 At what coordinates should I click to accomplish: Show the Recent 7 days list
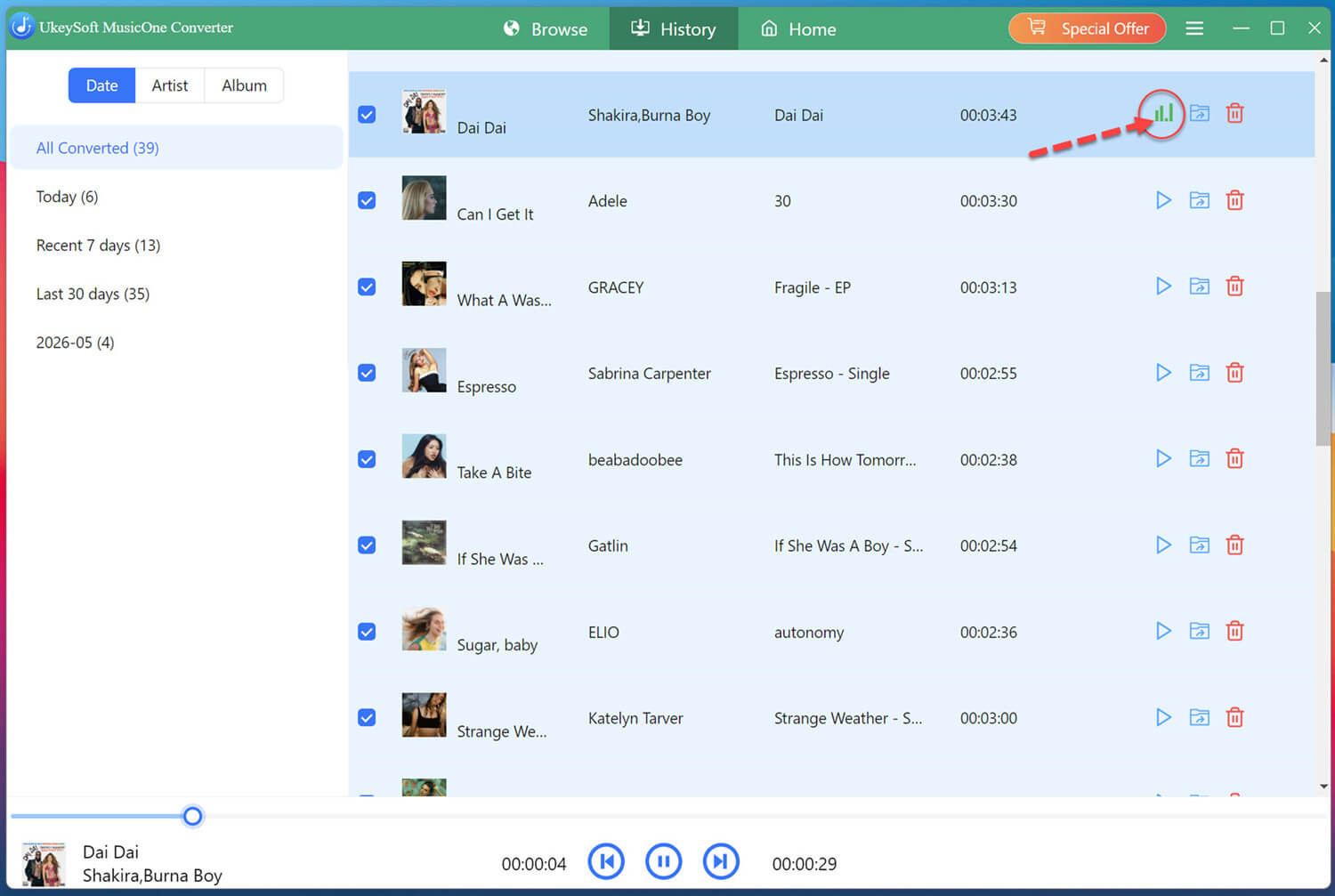[98, 245]
